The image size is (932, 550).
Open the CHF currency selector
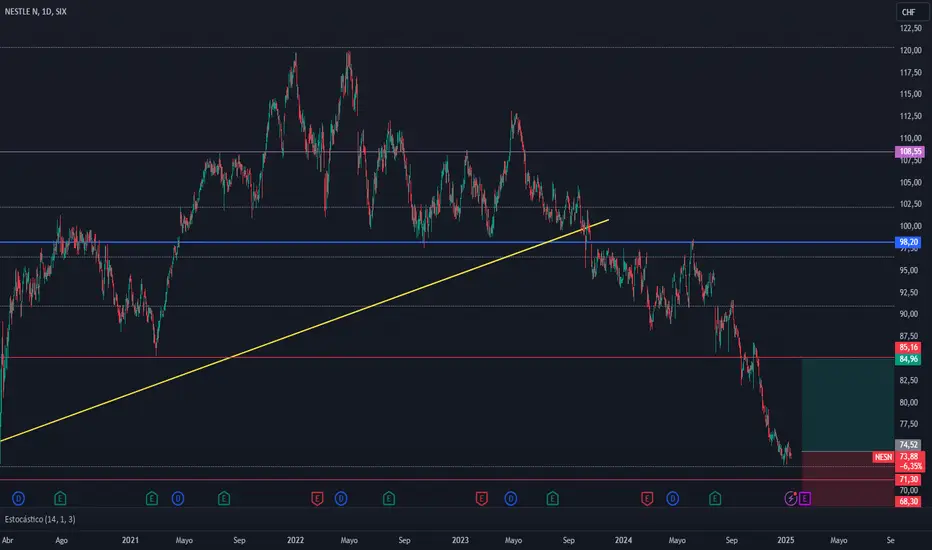pos(911,12)
